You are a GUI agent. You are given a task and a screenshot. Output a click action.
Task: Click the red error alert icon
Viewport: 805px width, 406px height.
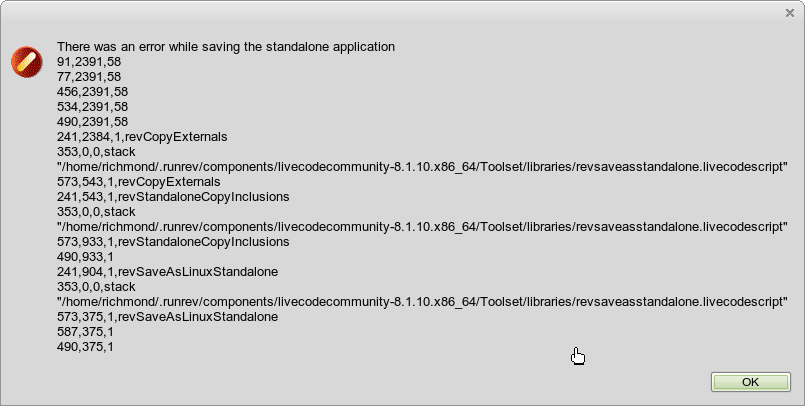26,61
